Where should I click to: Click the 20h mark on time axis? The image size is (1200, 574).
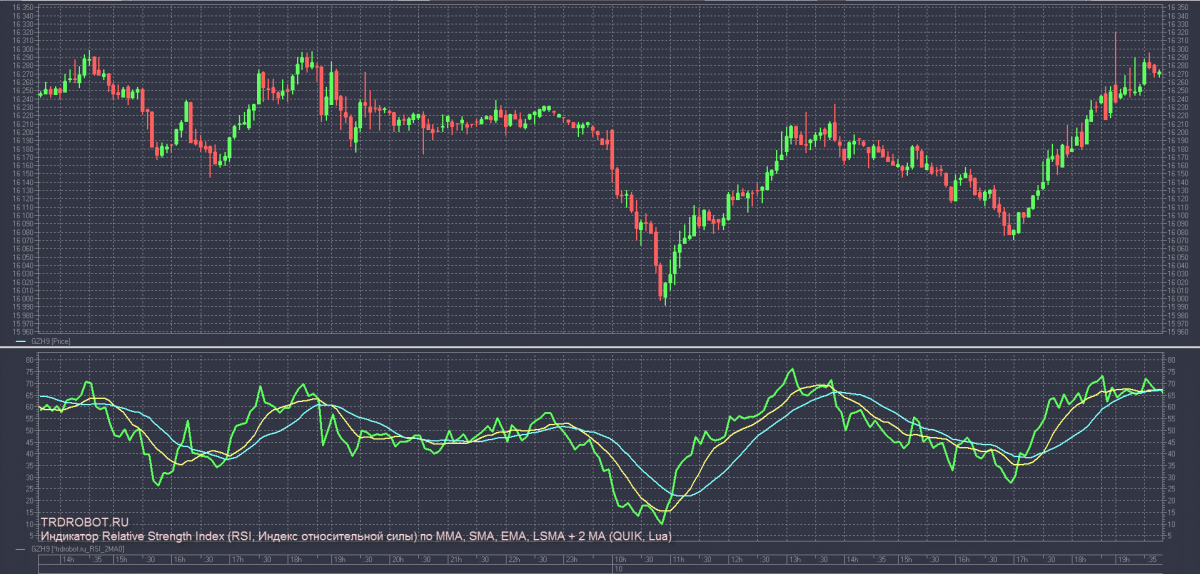coord(397,559)
